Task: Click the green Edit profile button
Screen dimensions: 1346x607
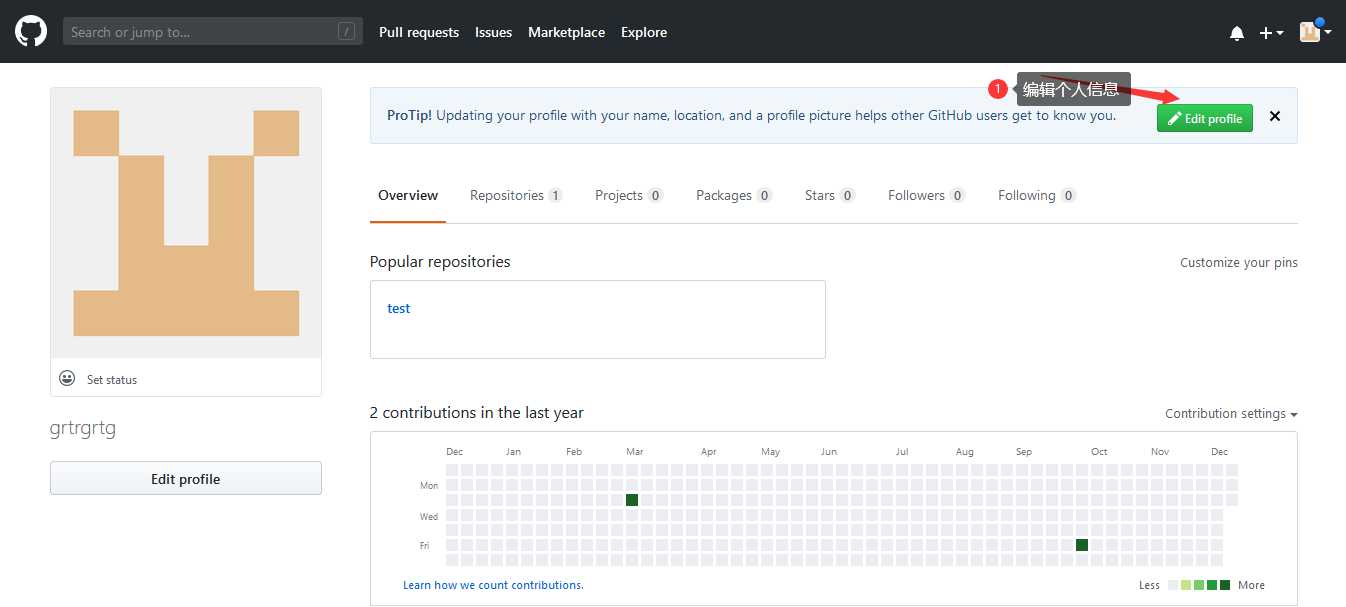Action: (1205, 118)
